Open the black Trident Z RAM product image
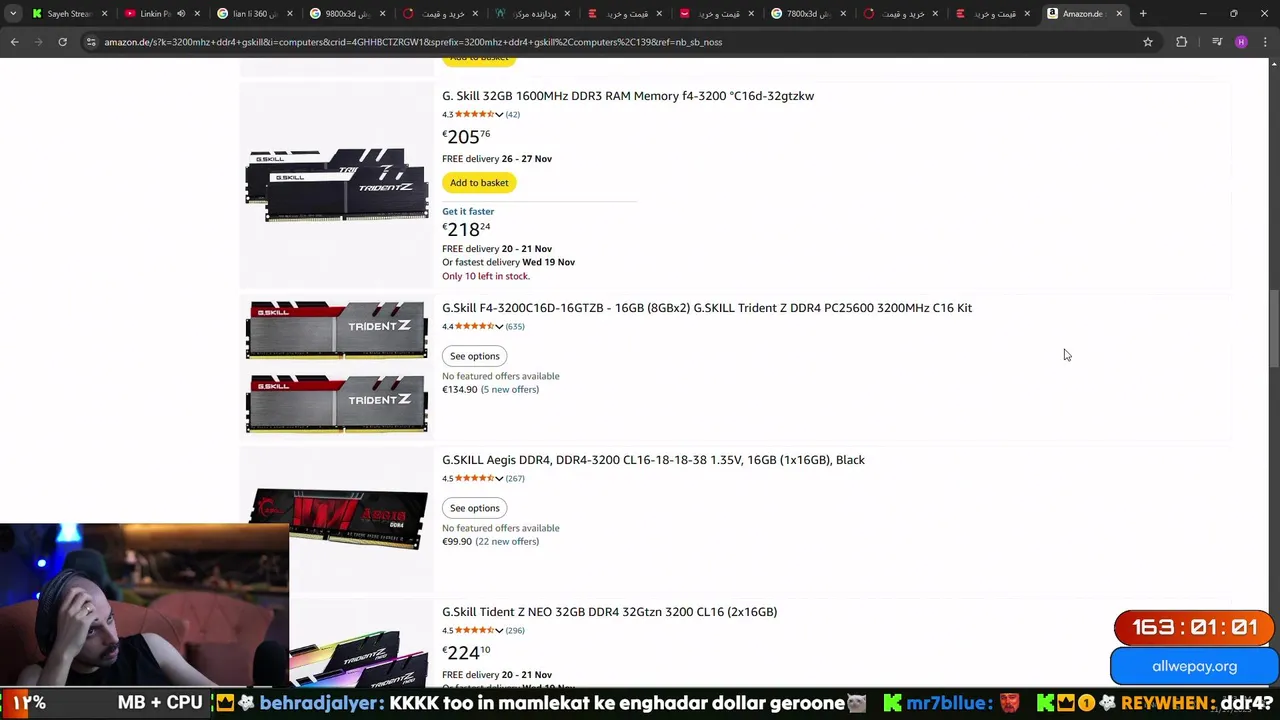Image resolution: width=1280 pixels, height=720 pixels. tap(337, 184)
